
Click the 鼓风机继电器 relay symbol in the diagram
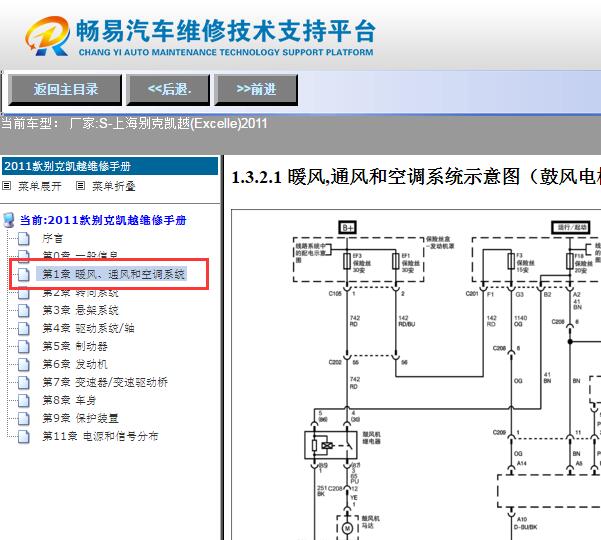[x=330, y=445]
